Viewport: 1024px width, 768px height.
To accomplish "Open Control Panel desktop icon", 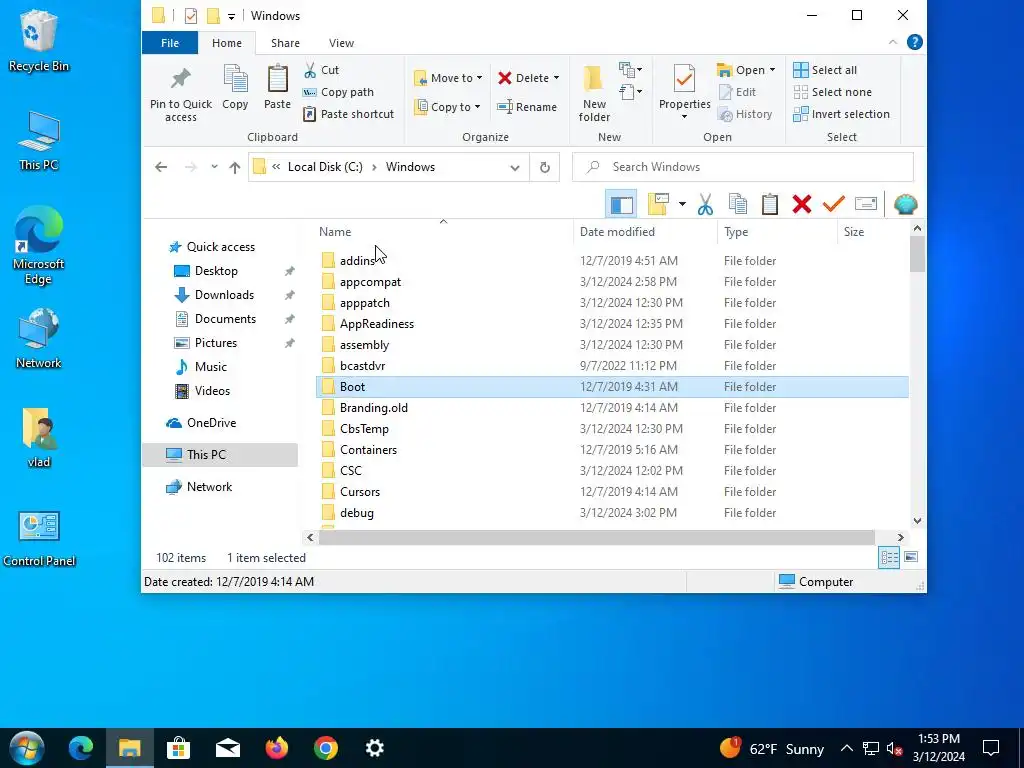I will tap(39, 539).
